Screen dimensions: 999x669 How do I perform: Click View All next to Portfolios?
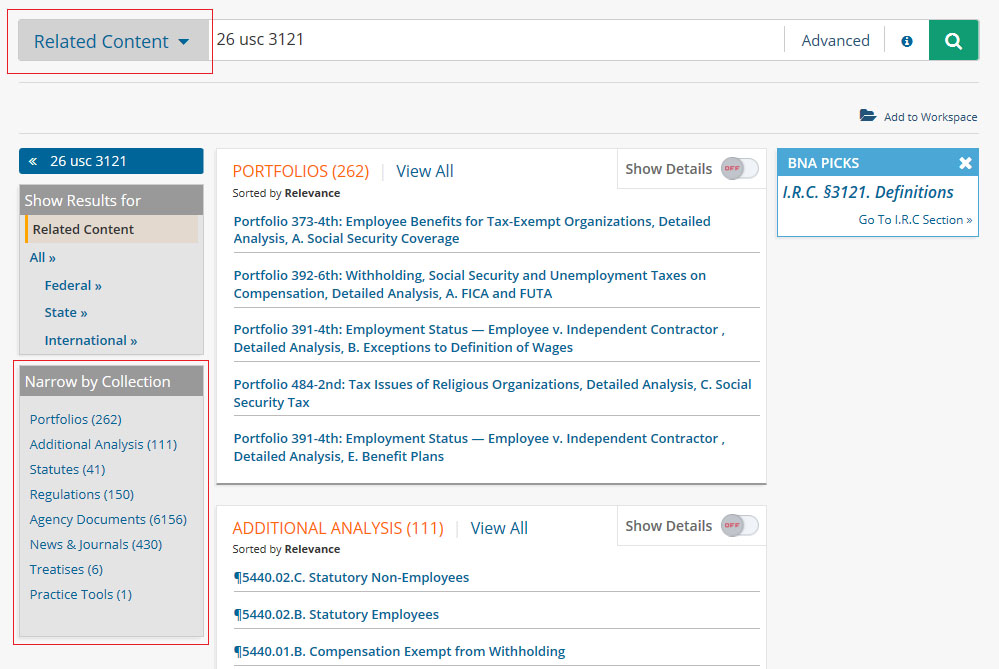tap(425, 171)
